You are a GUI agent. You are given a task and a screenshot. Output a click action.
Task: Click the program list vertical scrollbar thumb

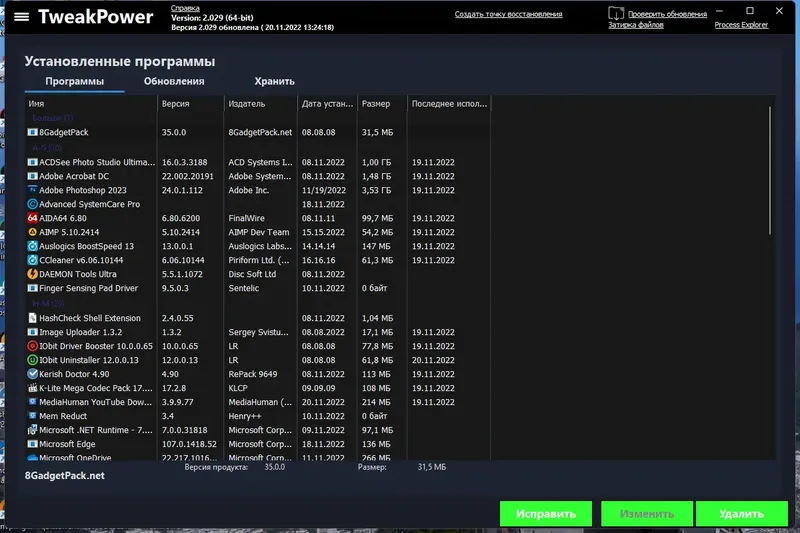click(770, 170)
